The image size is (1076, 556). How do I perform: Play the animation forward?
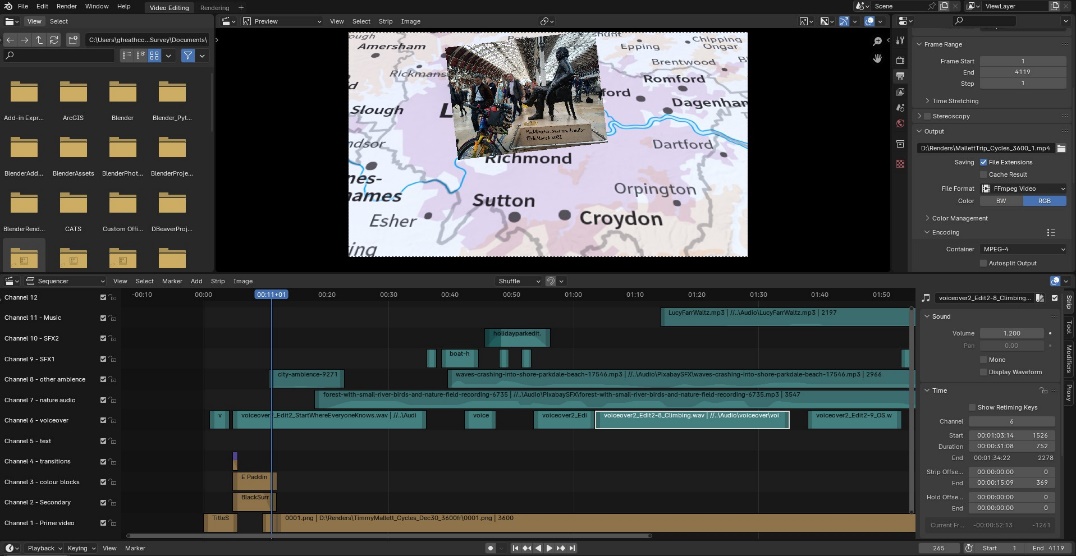click(549, 548)
